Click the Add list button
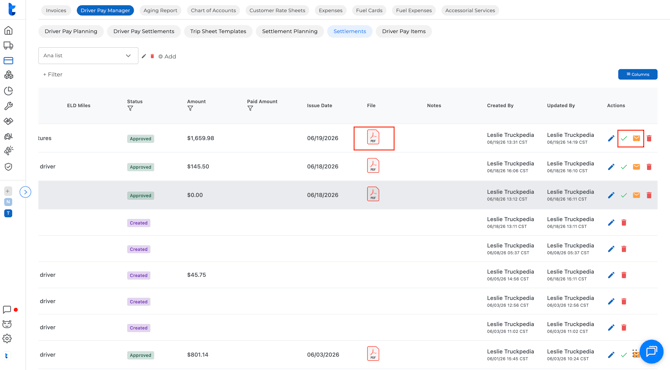 (x=167, y=56)
